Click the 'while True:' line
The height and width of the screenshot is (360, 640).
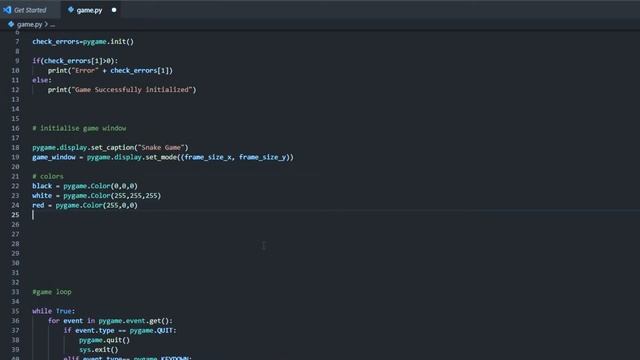54,311
